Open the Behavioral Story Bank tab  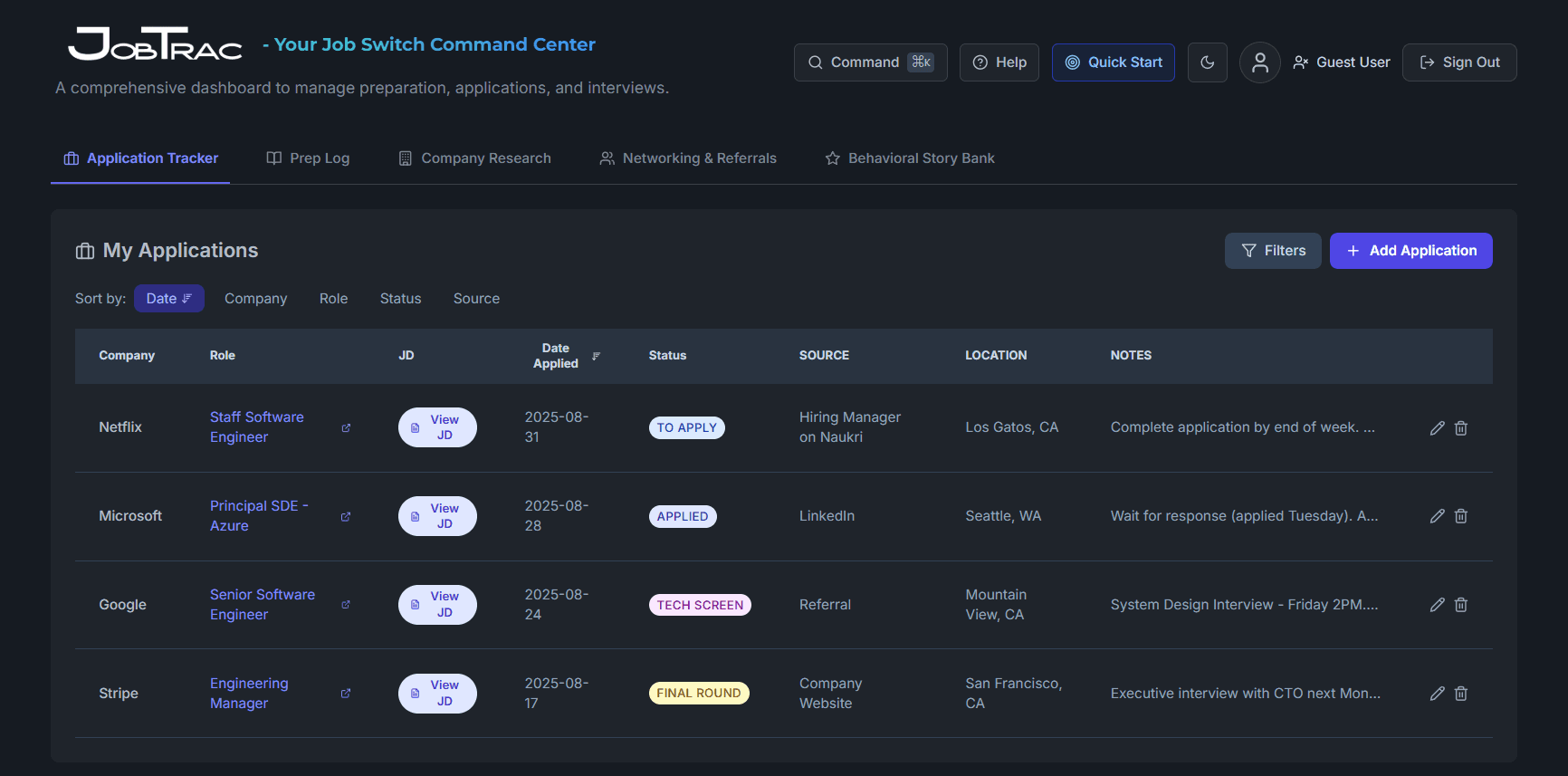point(910,158)
